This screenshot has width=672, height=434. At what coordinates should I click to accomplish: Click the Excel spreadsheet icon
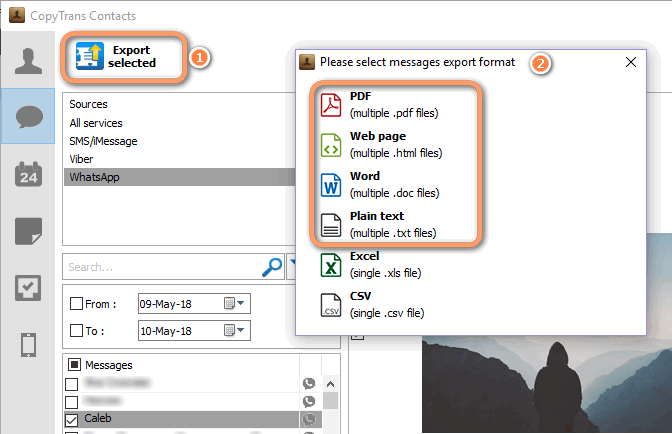click(331, 265)
